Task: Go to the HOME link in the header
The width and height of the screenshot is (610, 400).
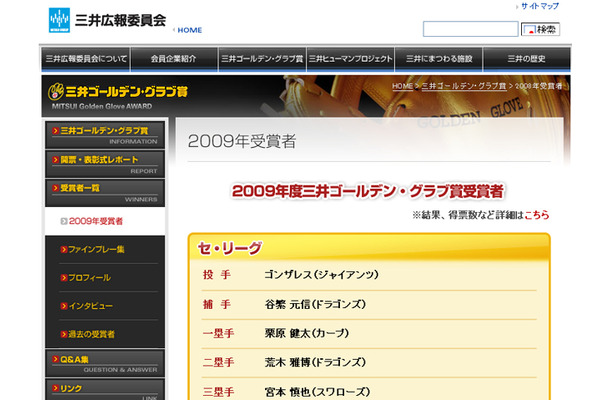Action: [189, 30]
